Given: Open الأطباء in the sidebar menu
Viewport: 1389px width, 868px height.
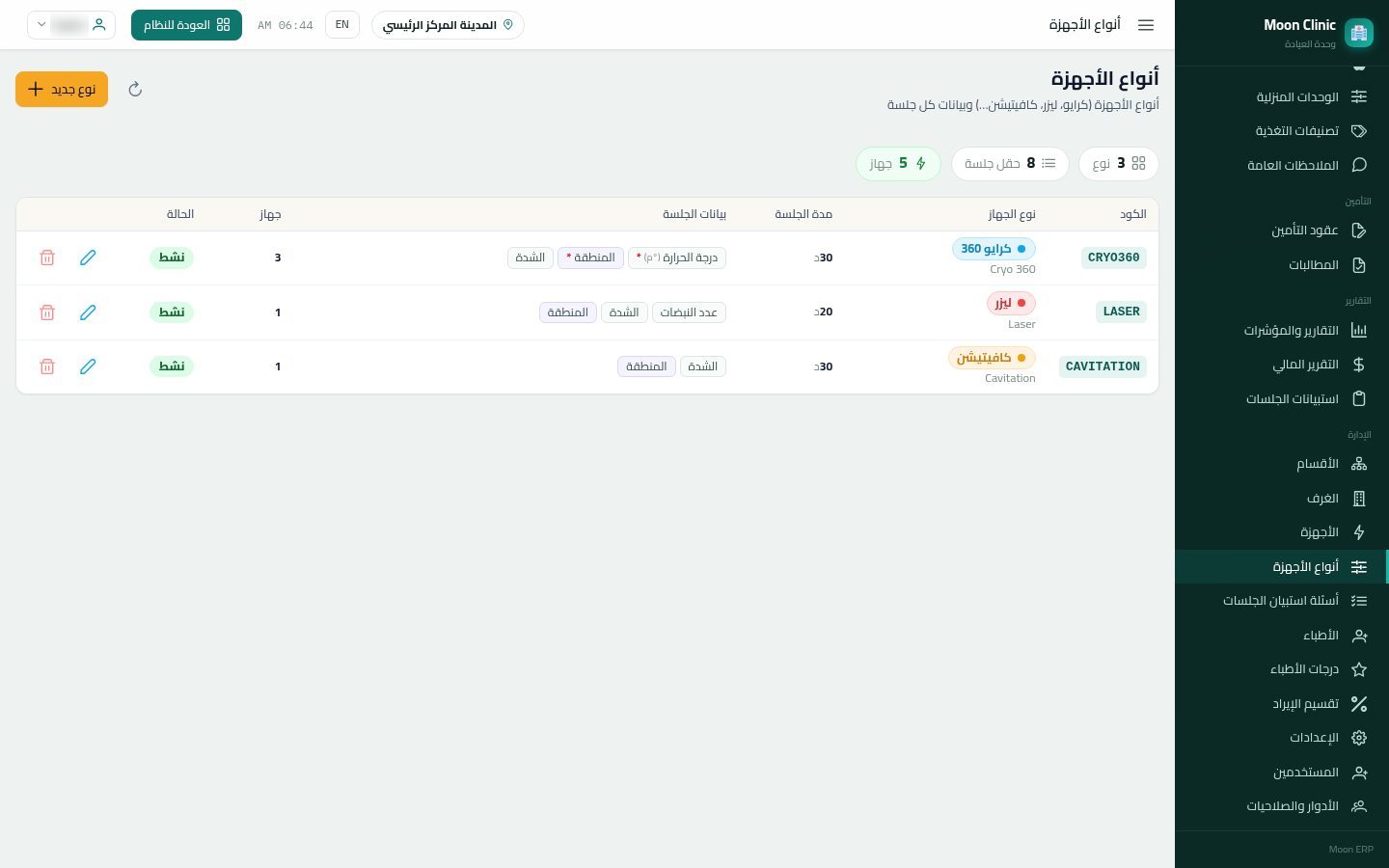Looking at the screenshot, I should tap(1282, 636).
